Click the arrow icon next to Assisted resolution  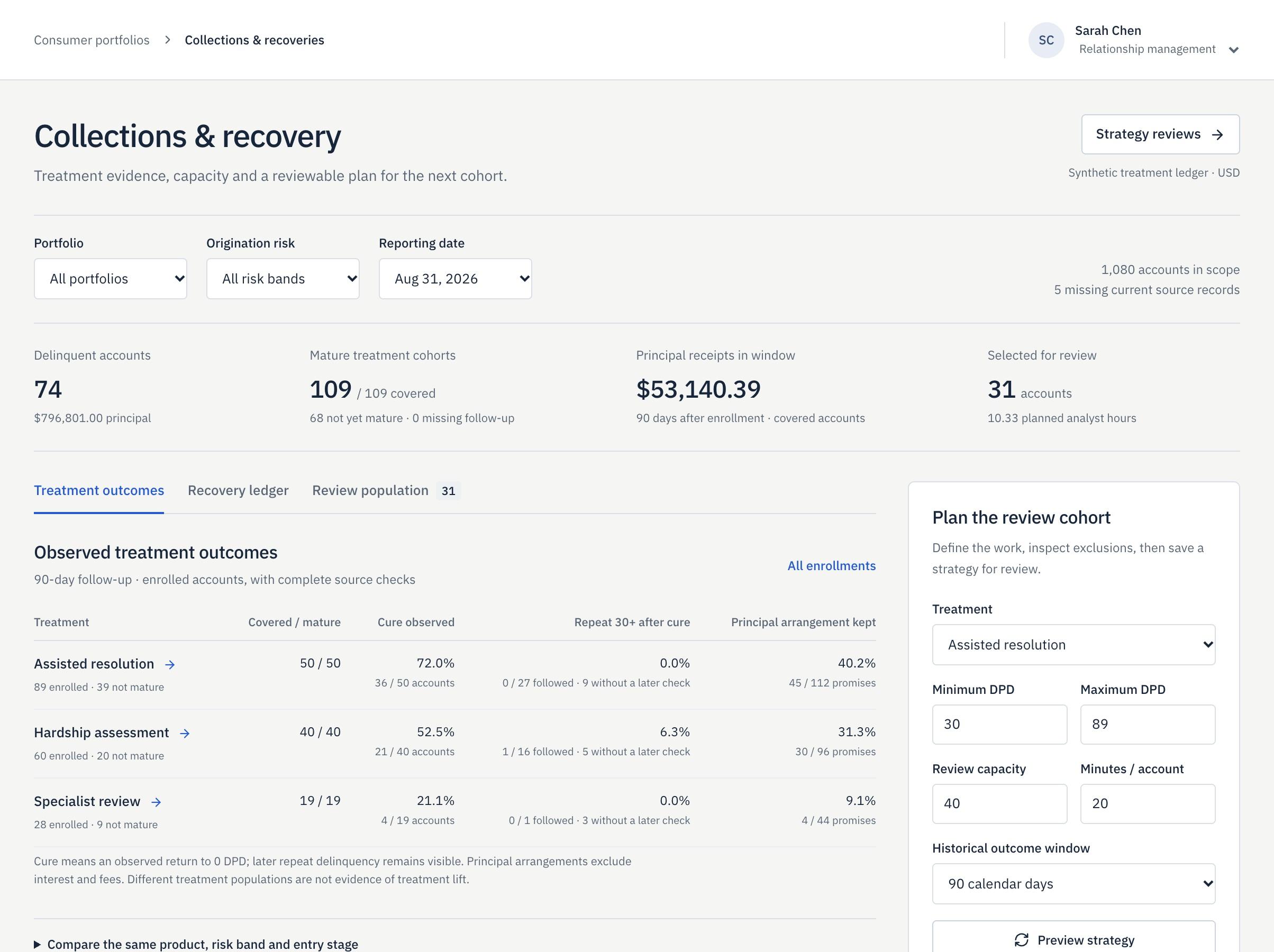(x=170, y=664)
